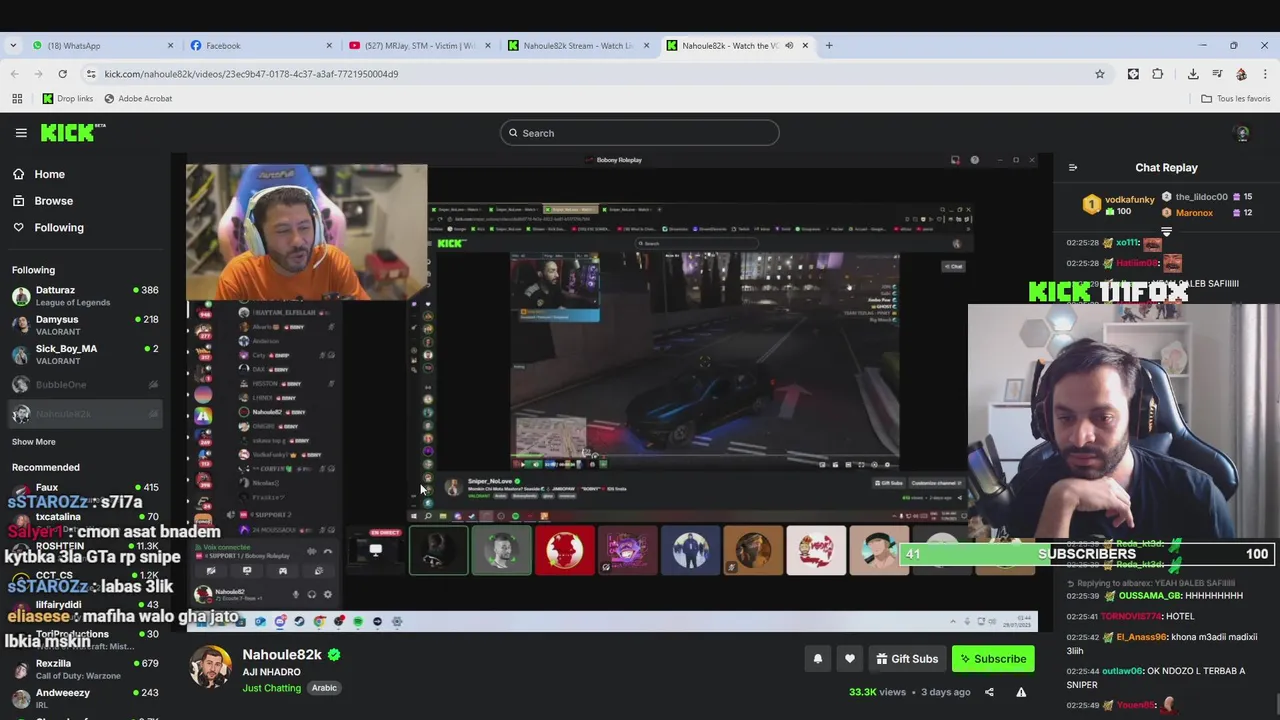Go back in browser history

click(x=14, y=74)
